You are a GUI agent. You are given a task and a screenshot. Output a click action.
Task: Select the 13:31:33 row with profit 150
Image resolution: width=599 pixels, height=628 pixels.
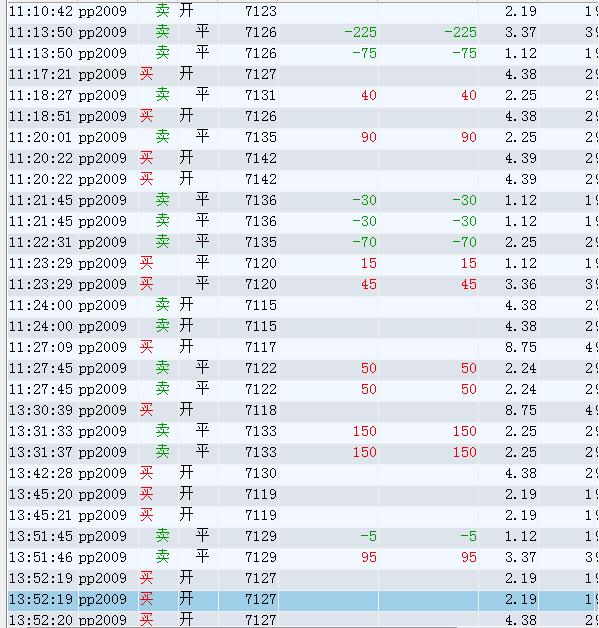point(303,431)
